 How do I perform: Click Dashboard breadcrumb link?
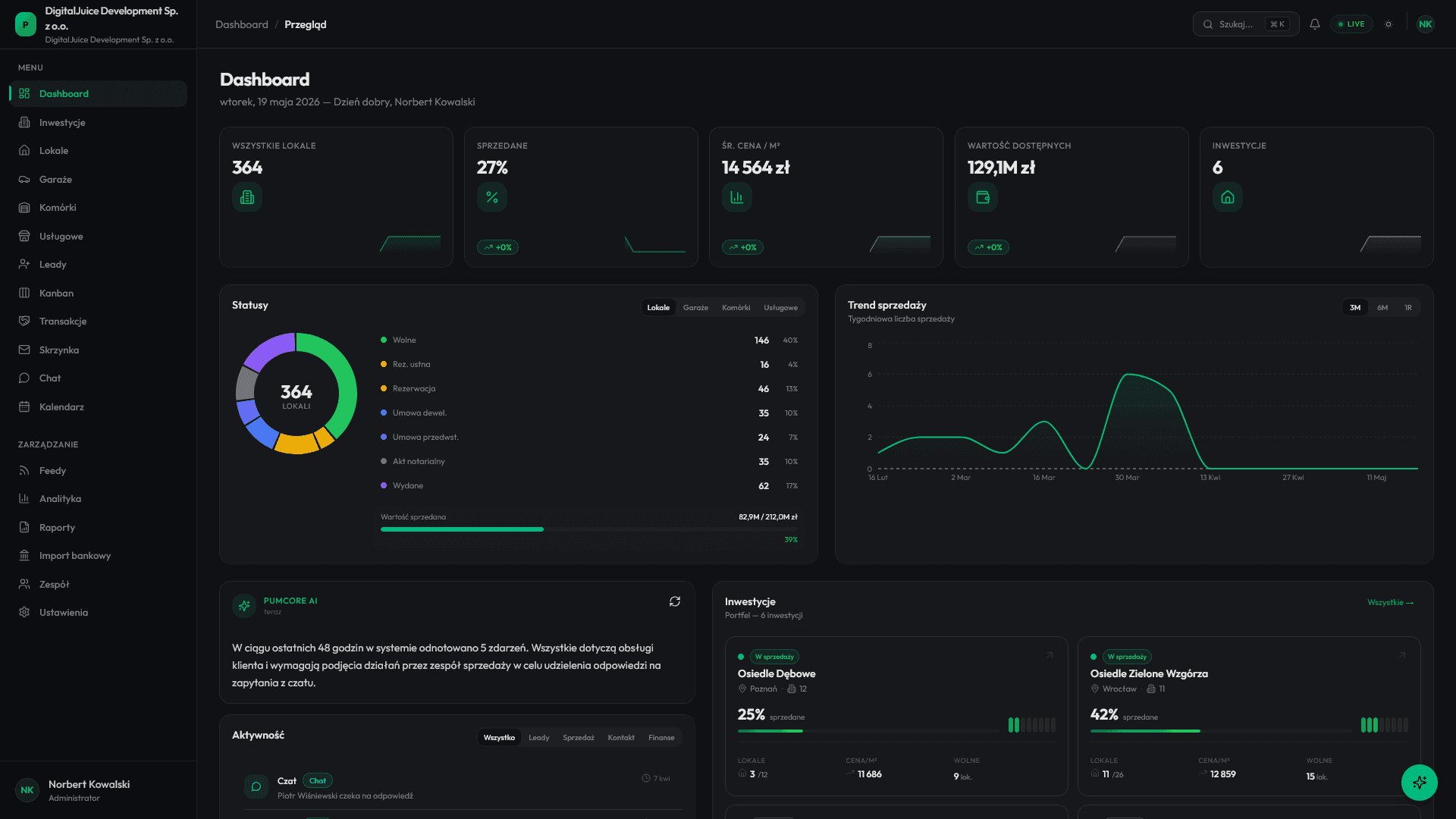point(242,24)
